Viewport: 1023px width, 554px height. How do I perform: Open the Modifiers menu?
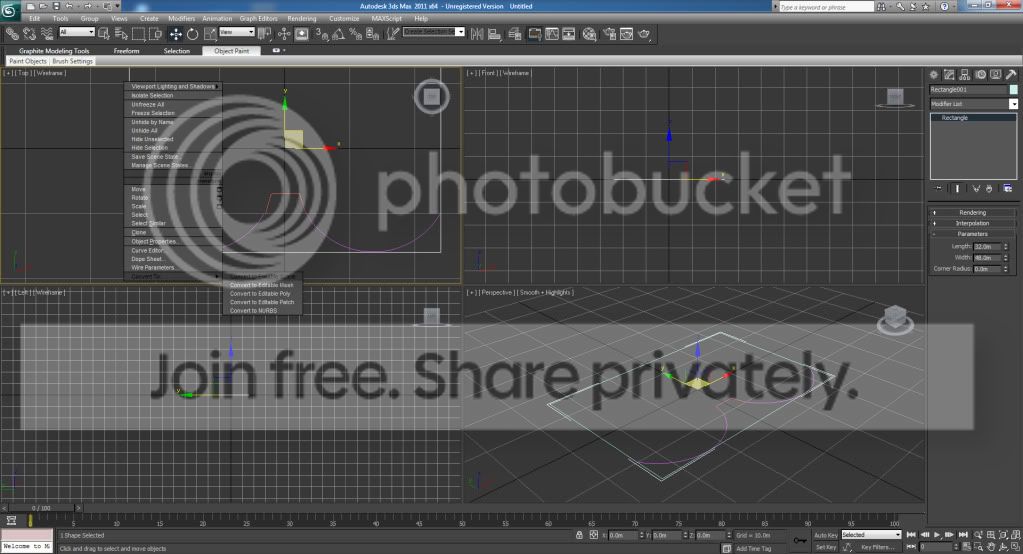(x=181, y=18)
